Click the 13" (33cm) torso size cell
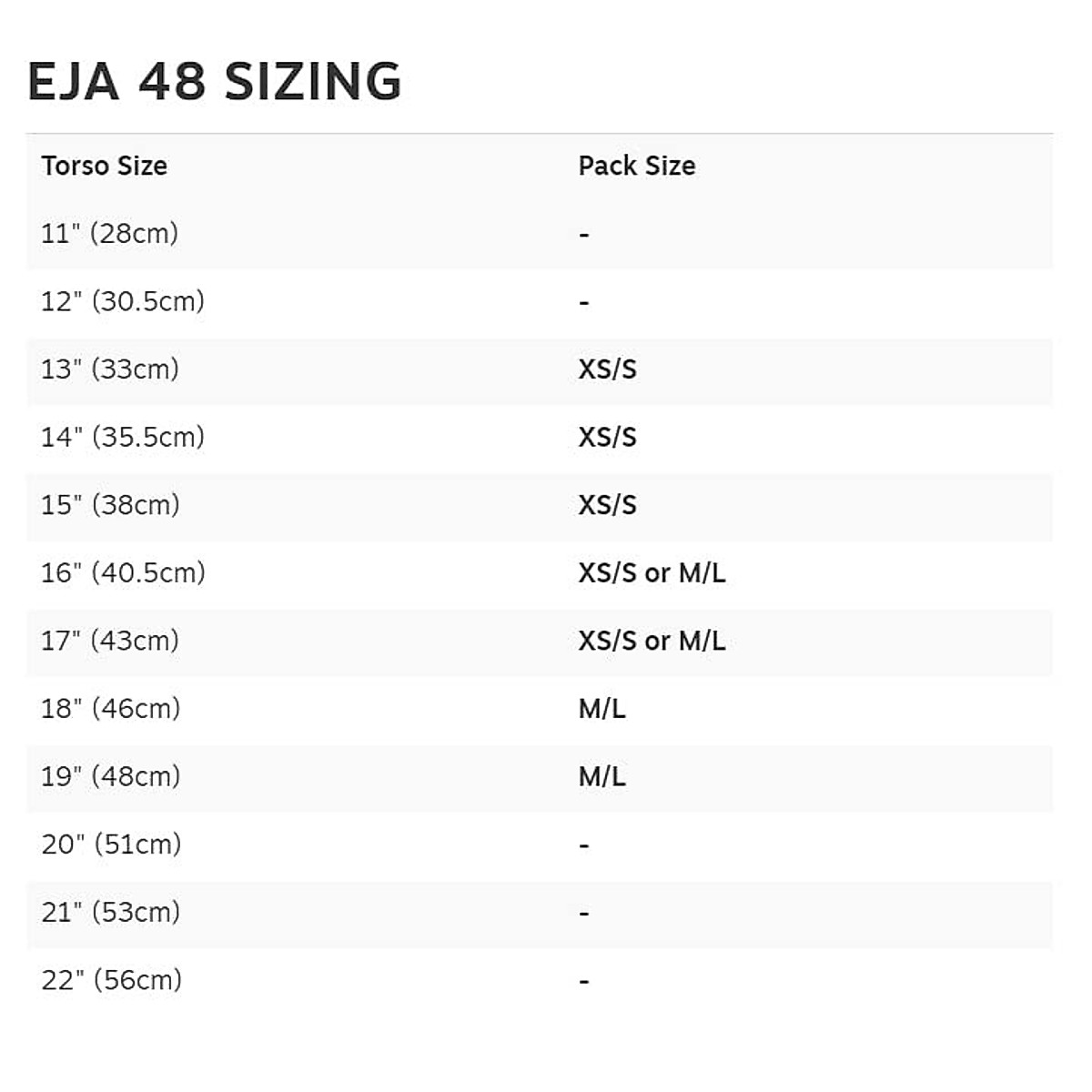This screenshot has height=1092, width=1092. (109, 369)
